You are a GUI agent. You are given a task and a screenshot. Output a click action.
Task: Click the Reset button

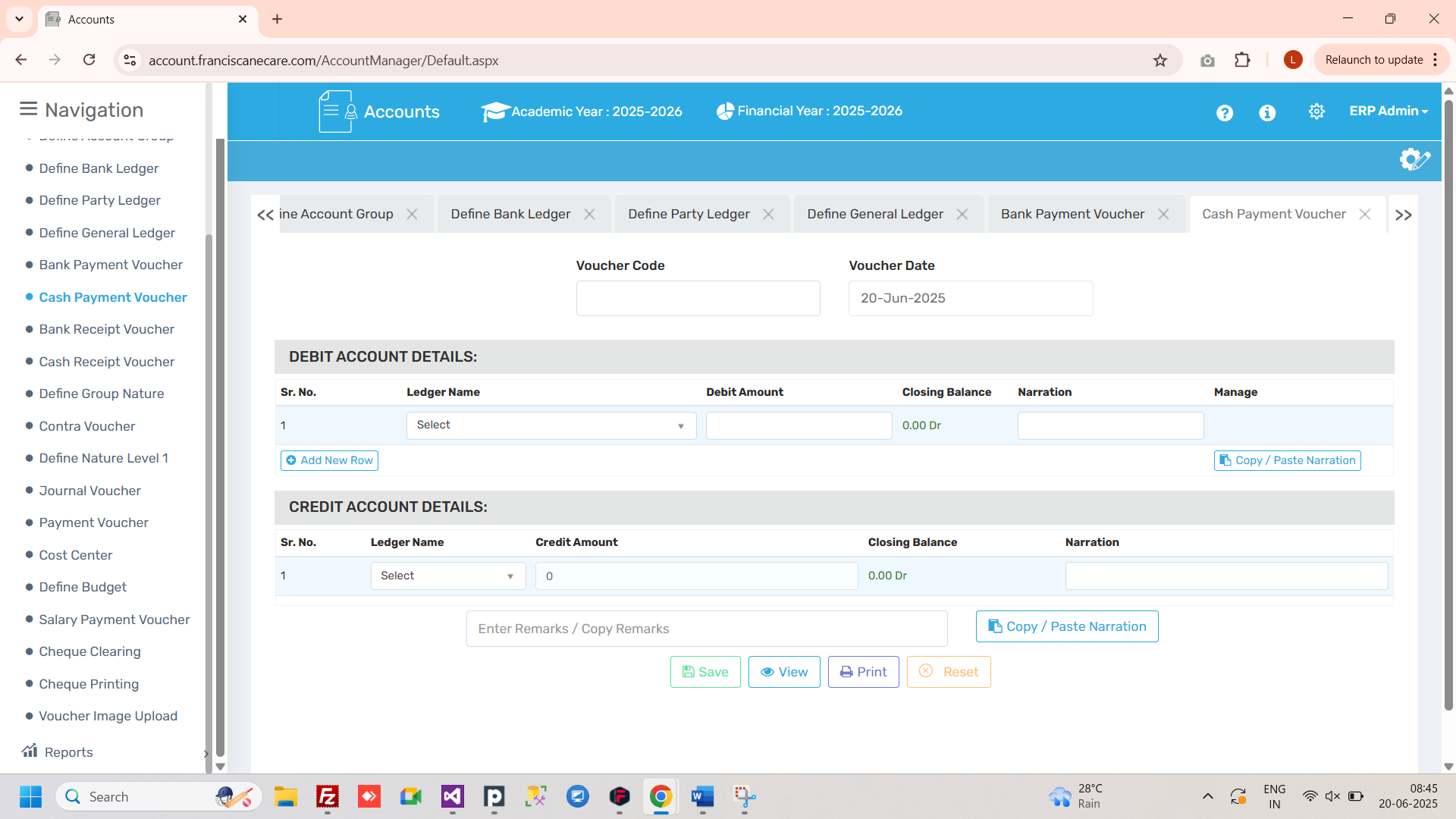(948, 672)
